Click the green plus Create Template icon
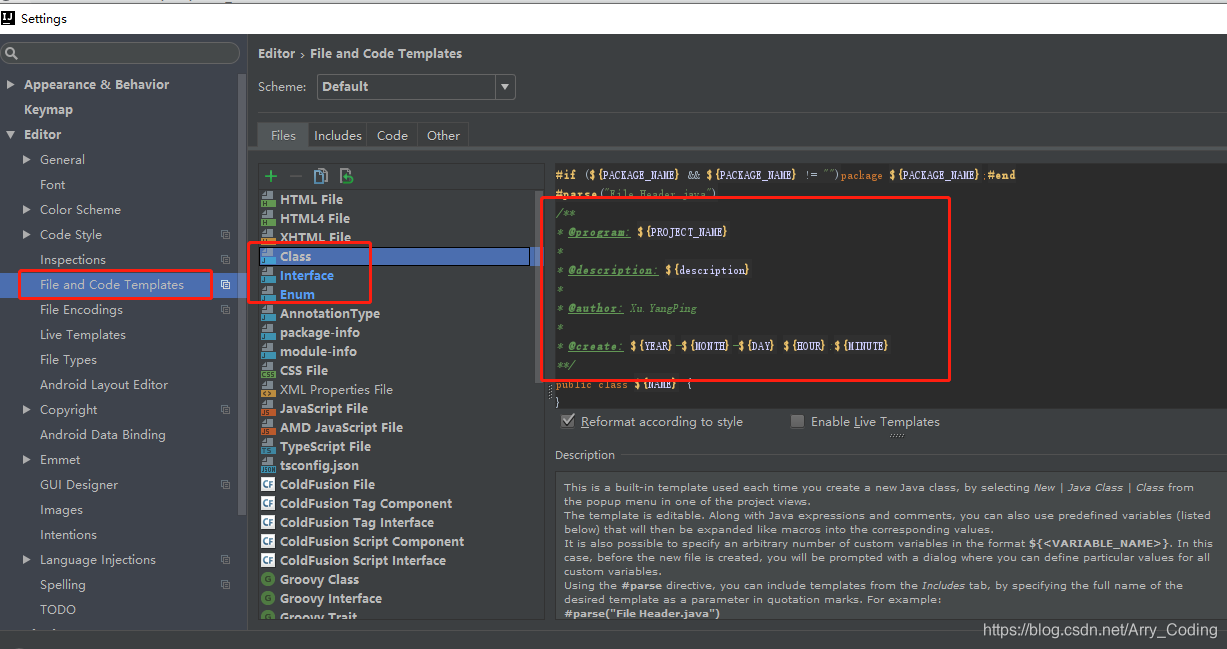Screen dimensions: 1227x649 click(x=271, y=176)
